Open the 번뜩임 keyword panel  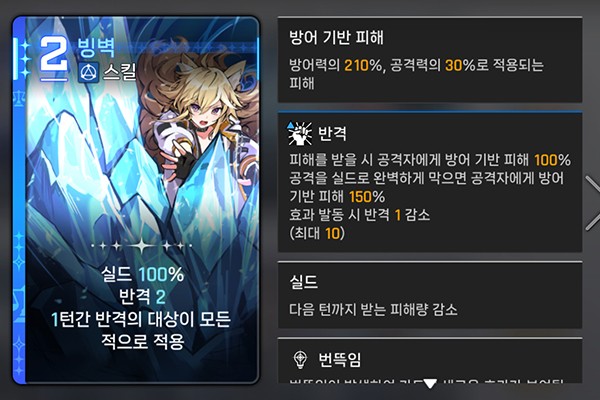click(x=430, y=360)
